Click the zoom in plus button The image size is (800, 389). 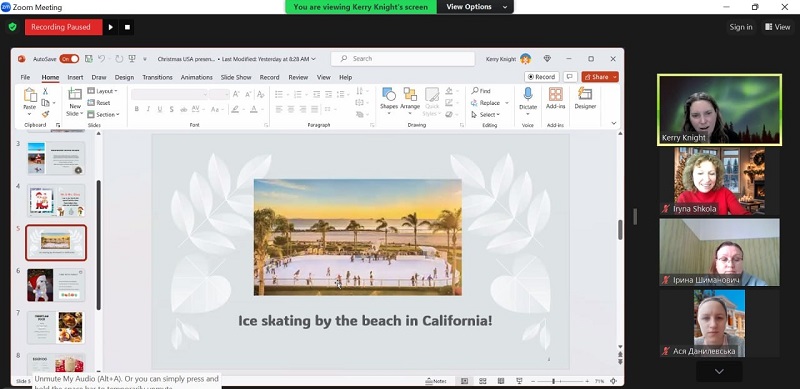[587, 381]
